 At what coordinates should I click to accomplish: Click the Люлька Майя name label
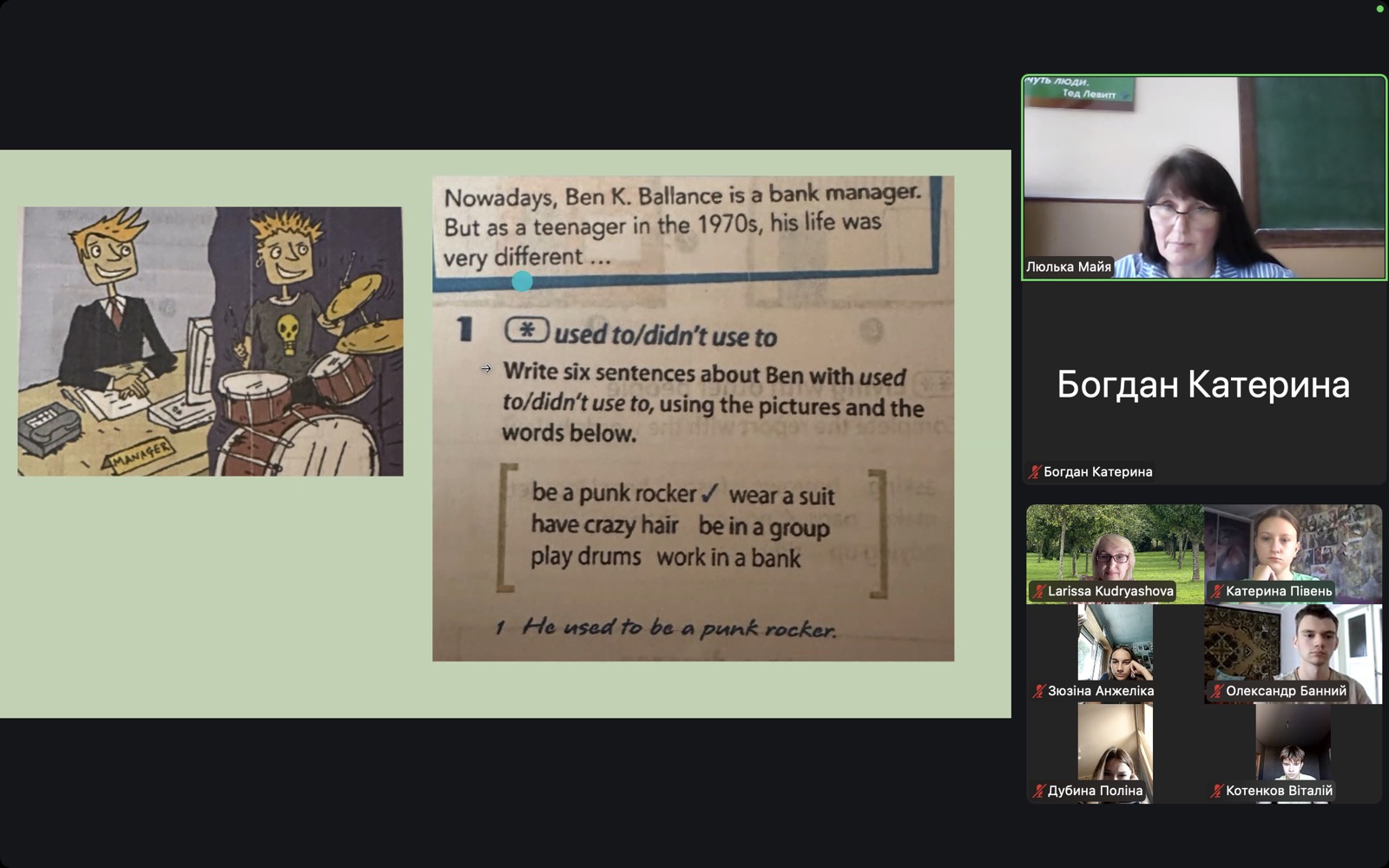[1069, 266]
